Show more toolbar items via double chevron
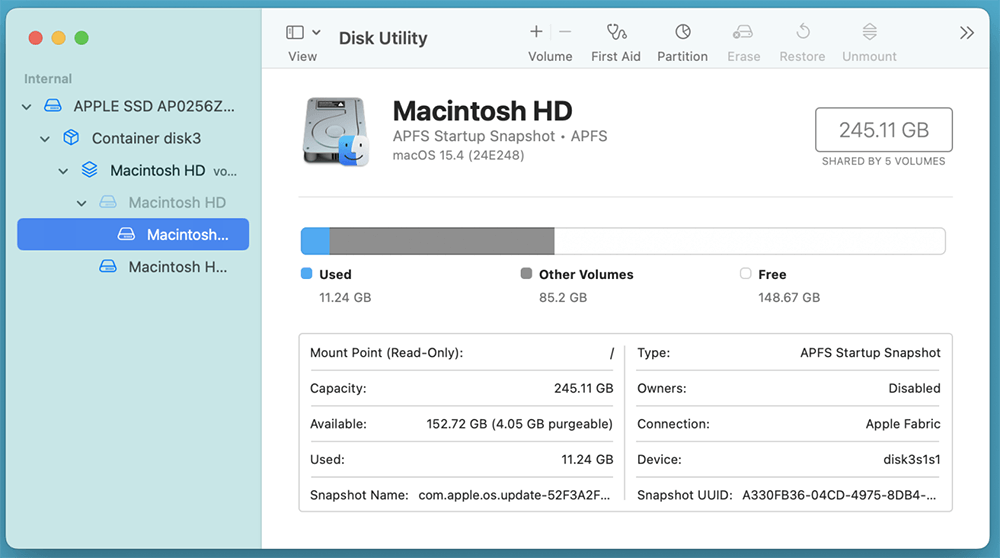This screenshot has height=558, width=1000. pos(967,33)
